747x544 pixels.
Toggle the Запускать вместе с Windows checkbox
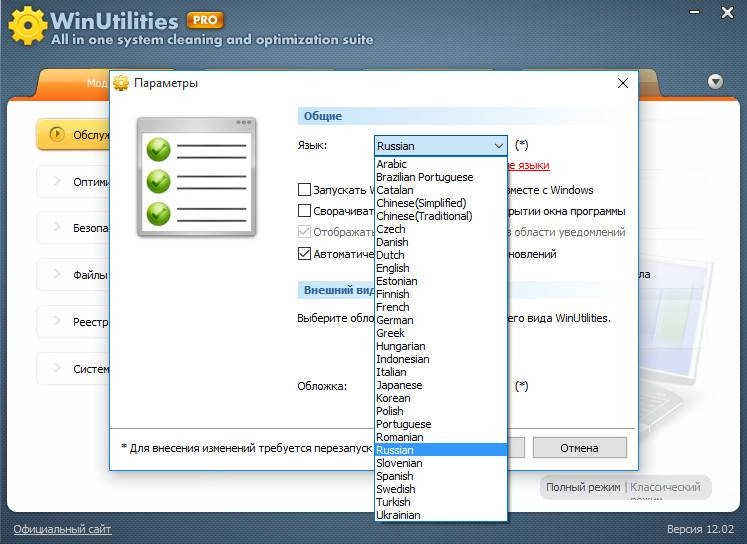[304, 190]
